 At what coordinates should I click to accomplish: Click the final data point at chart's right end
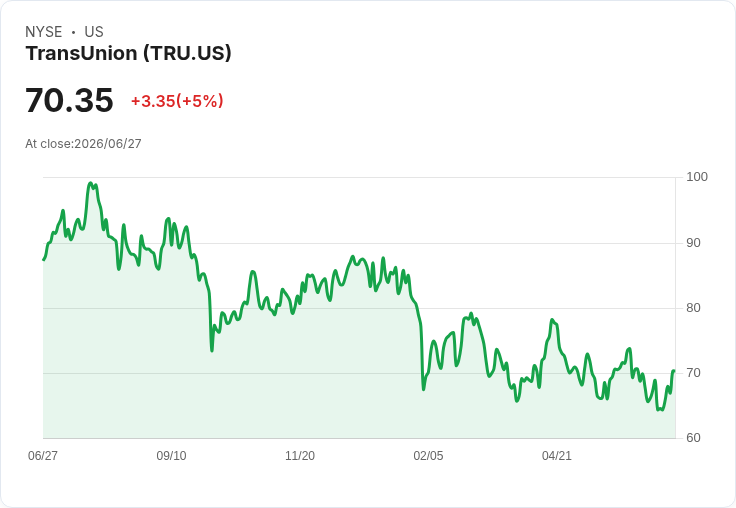click(x=674, y=371)
